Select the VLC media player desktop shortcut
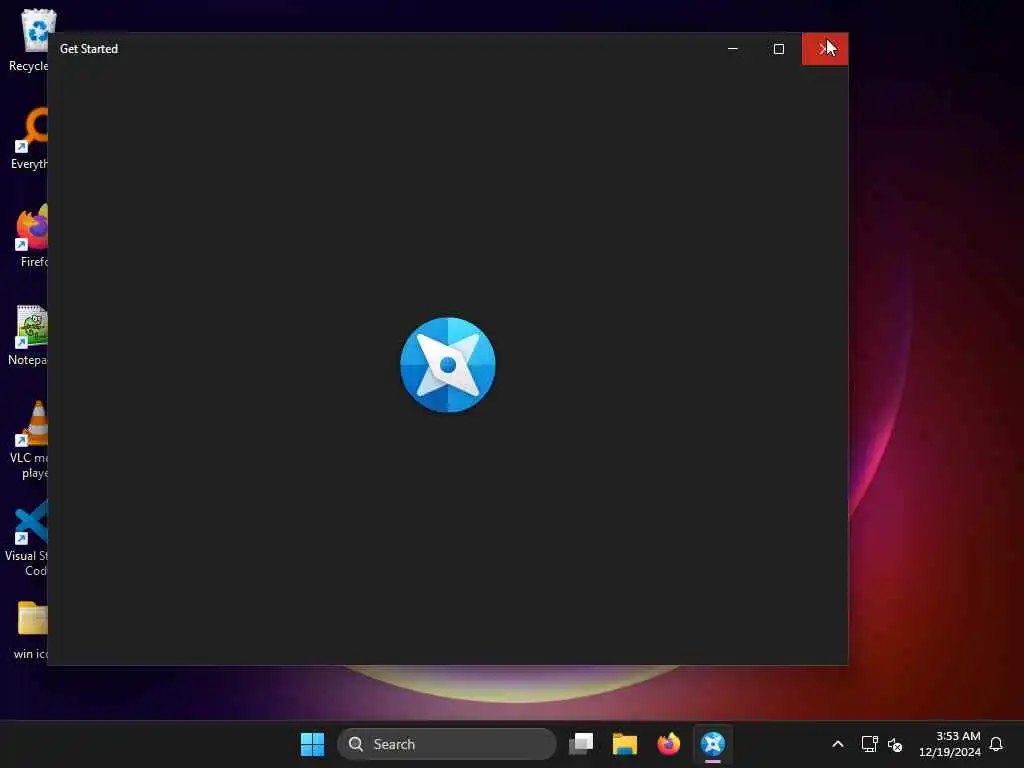Screen dimensions: 1024x768 pyautogui.click(x=29, y=440)
